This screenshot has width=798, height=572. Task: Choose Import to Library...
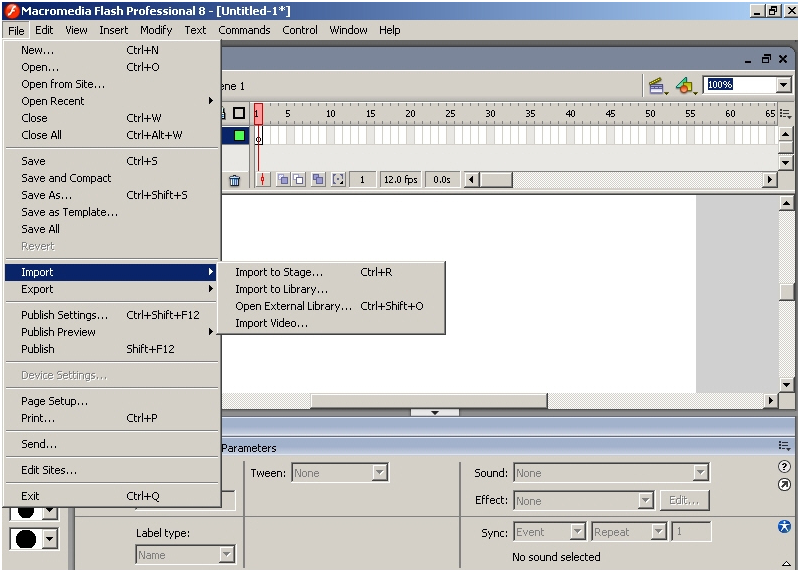331,289
